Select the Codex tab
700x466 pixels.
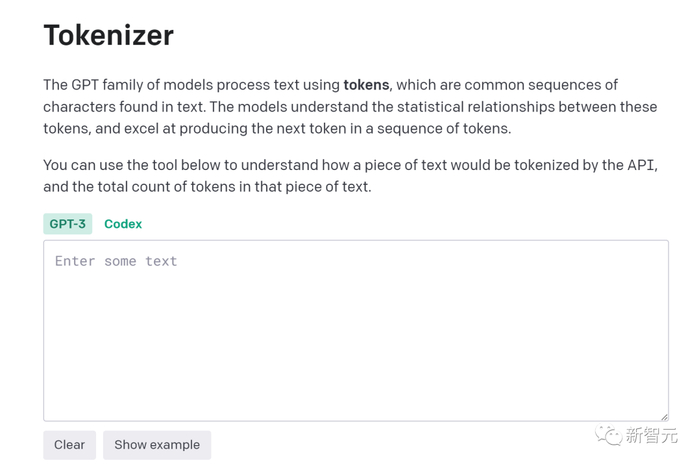pyautogui.click(x=123, y=224)
